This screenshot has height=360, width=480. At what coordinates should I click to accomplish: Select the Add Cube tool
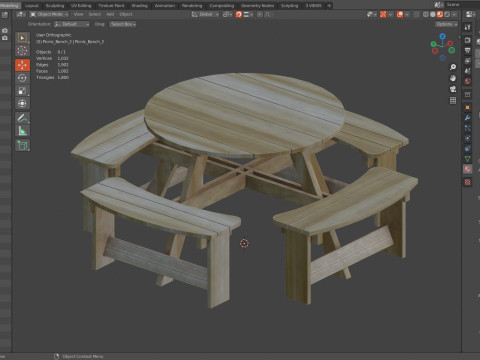(22, 145)
